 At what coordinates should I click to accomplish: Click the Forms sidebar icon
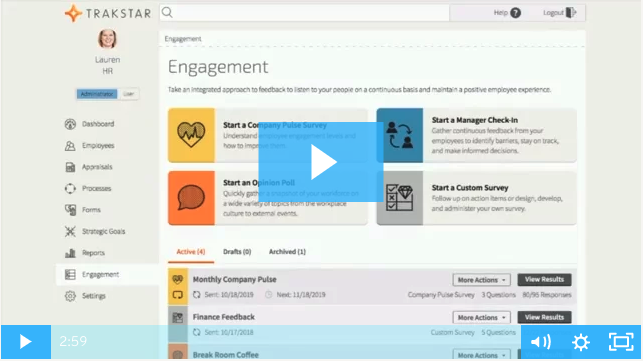[x=70, y=210]
